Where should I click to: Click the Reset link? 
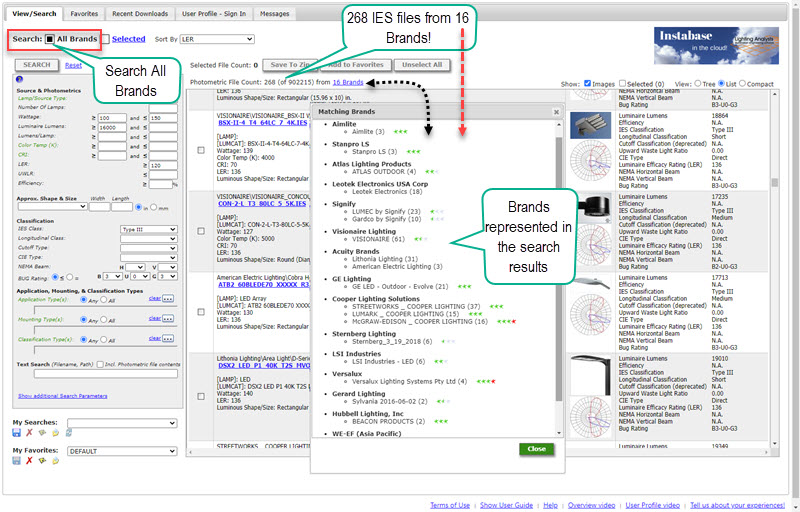coord(73,65)
